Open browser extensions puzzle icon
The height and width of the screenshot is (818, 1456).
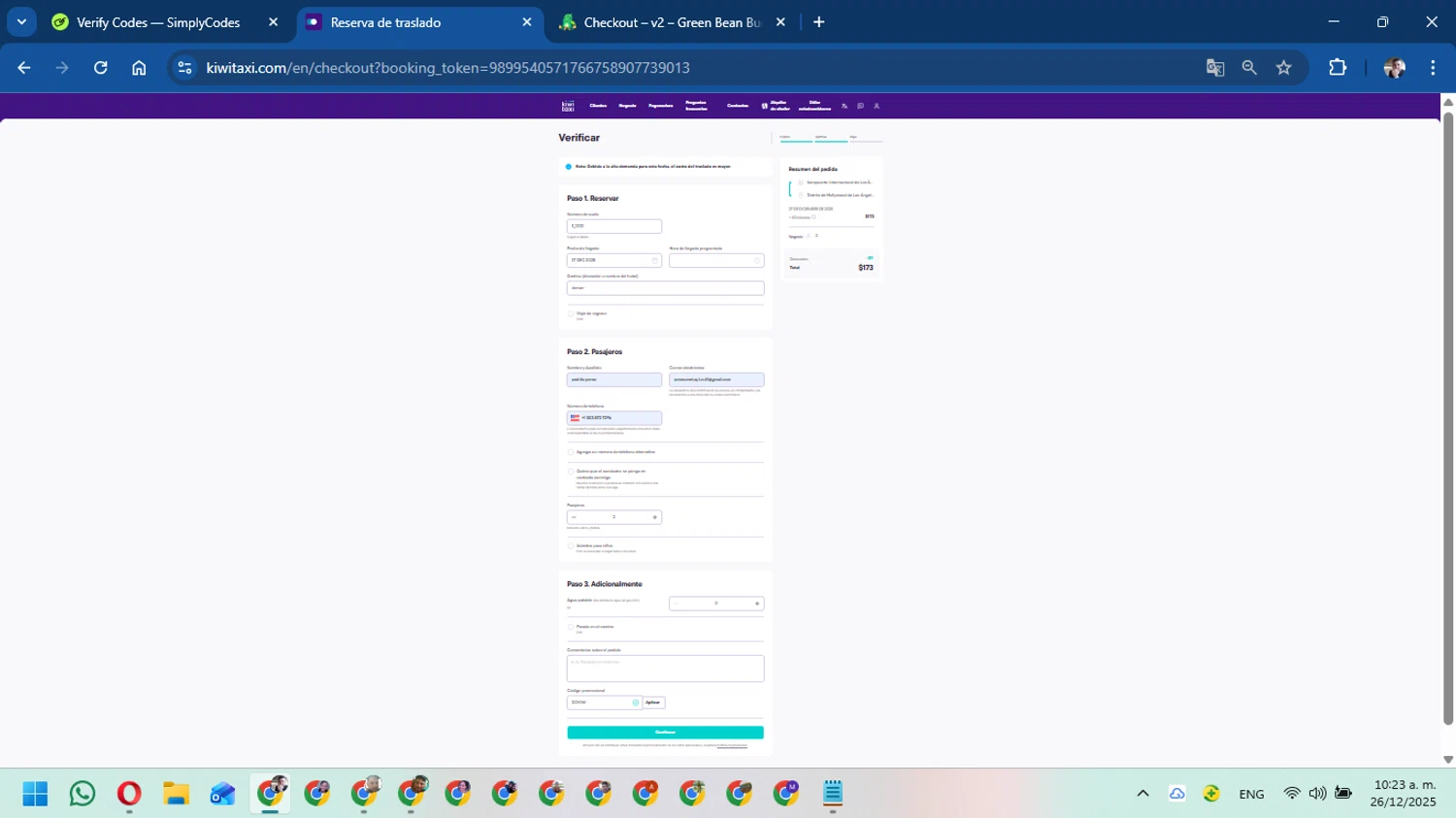pyautogui.click(x=1338, y=68)
